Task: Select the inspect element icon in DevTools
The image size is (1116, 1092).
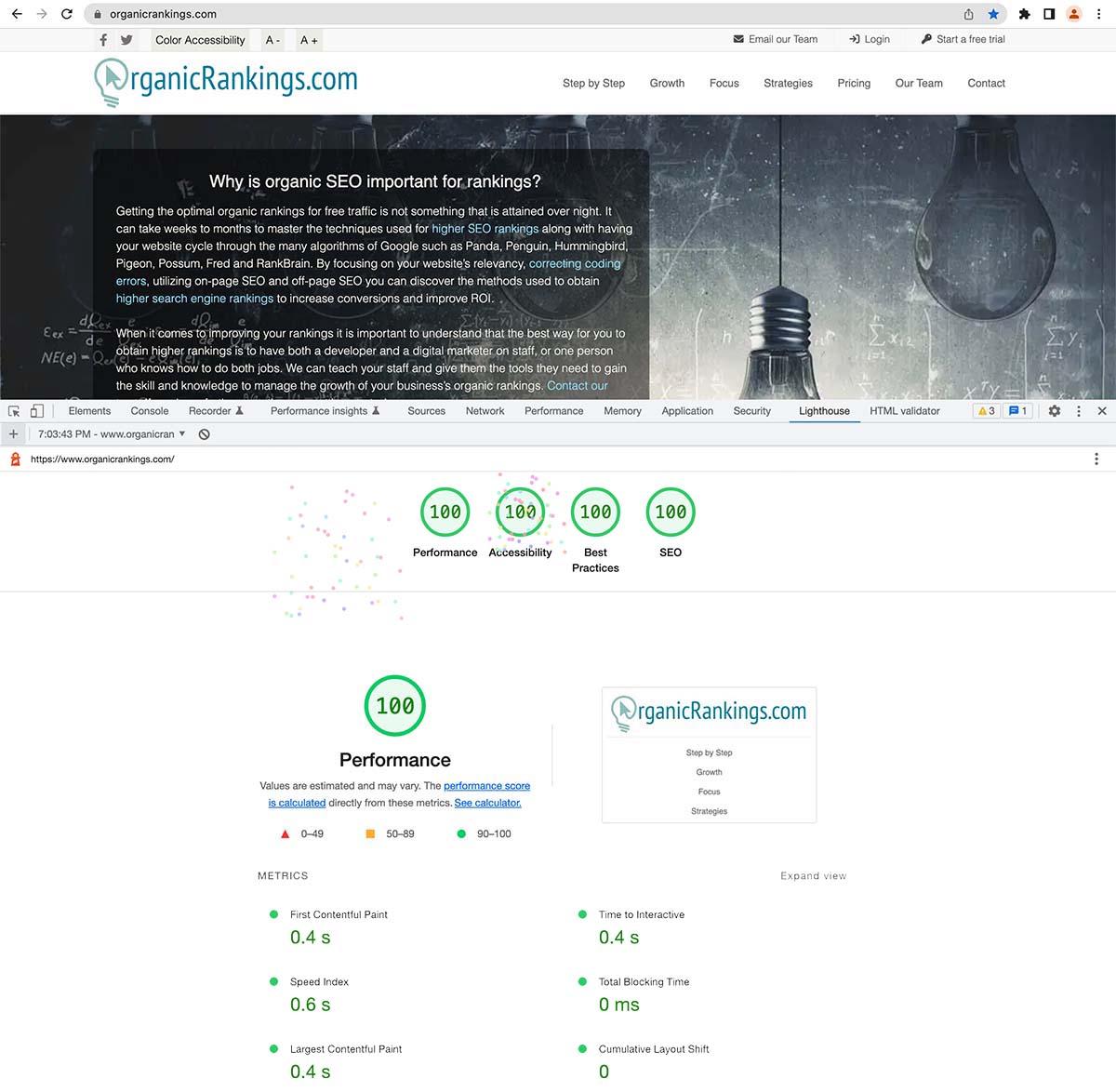Action: click(13, 410)
